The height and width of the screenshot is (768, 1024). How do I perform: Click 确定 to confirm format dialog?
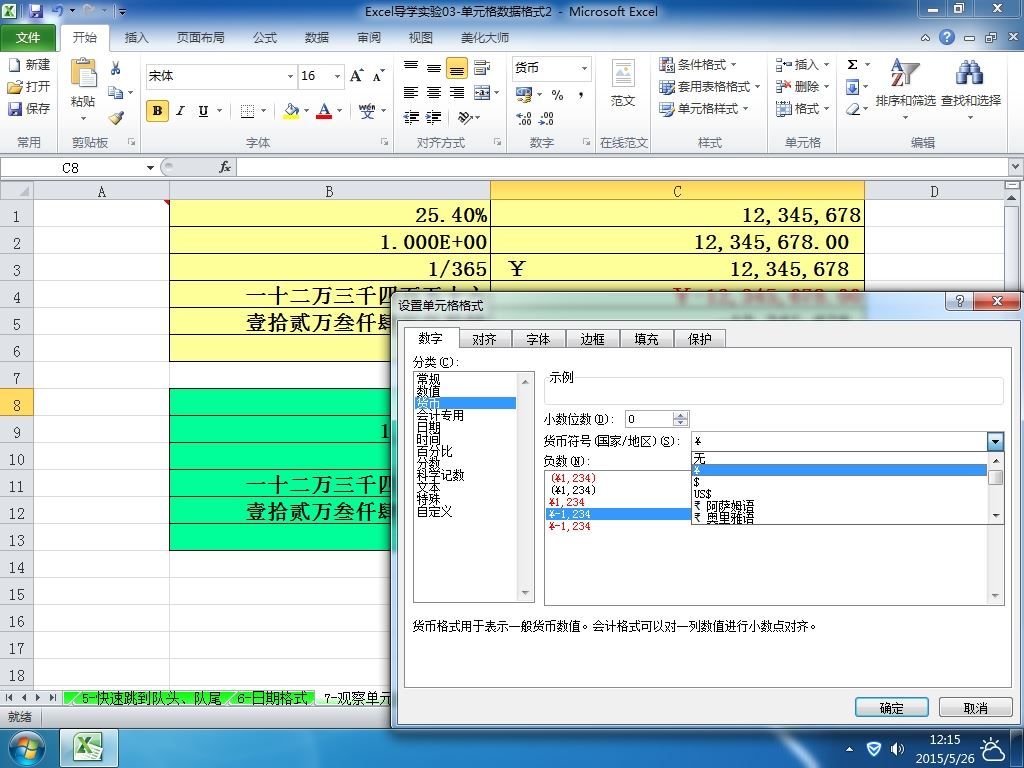[891, 707]
